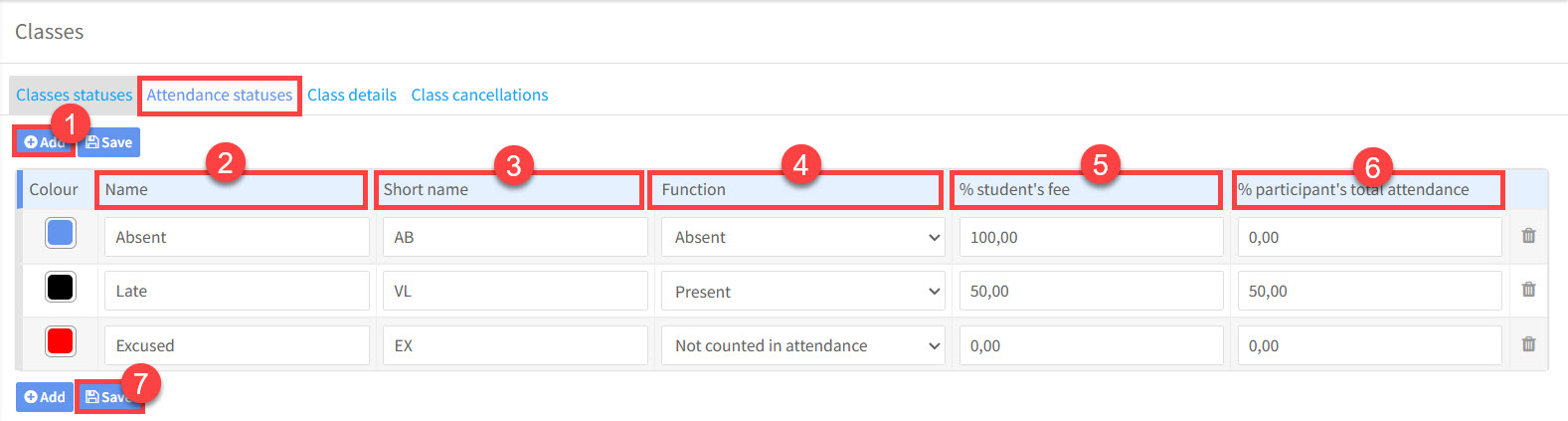Viewport: 1568px width, 421px height.
Task: Click the top Save button
Action: 109,142
